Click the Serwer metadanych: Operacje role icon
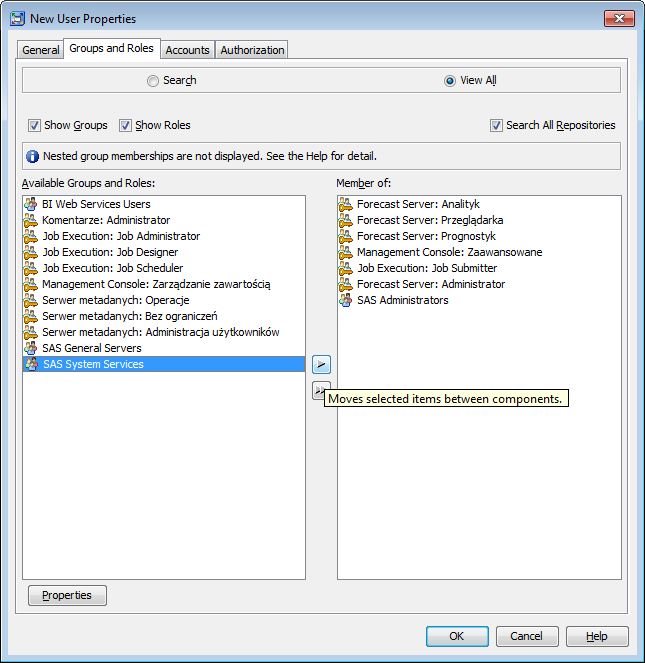The width and height of the screenshot is (645, 663). point(30,301)
